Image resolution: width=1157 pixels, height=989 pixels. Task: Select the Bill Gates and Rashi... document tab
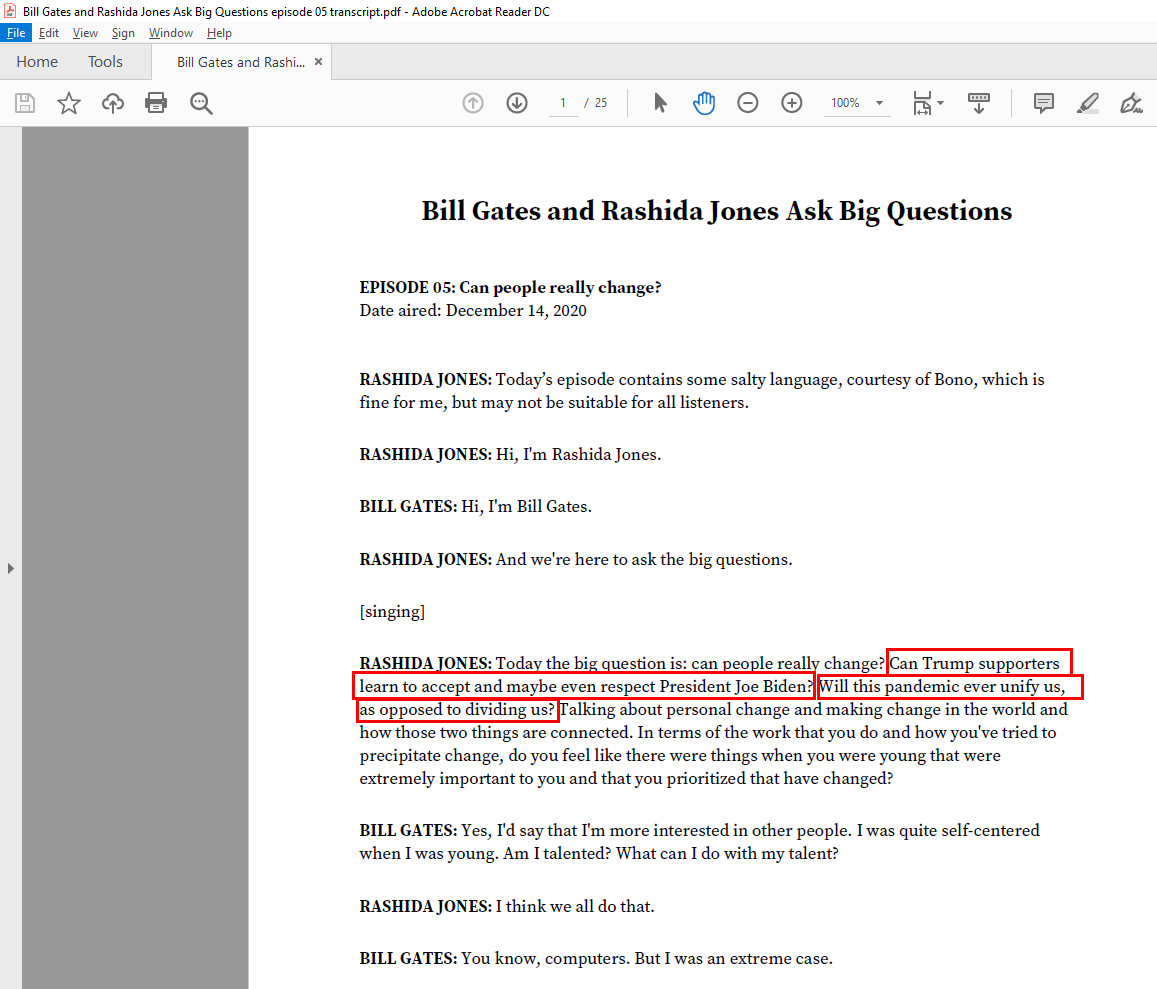click(241, 62)
